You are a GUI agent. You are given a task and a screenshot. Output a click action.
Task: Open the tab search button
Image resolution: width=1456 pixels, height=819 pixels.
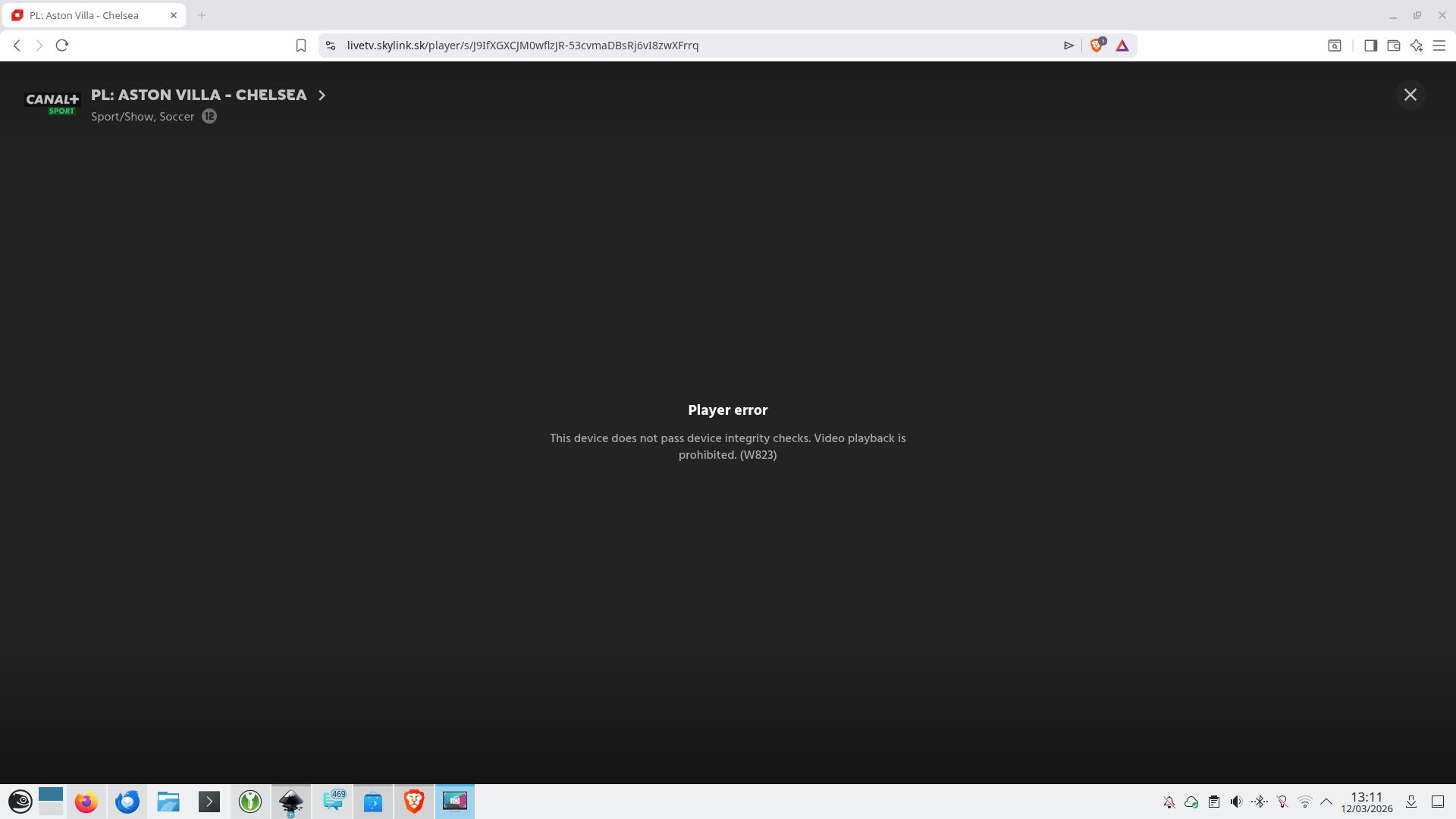(x=1334, y=45)
